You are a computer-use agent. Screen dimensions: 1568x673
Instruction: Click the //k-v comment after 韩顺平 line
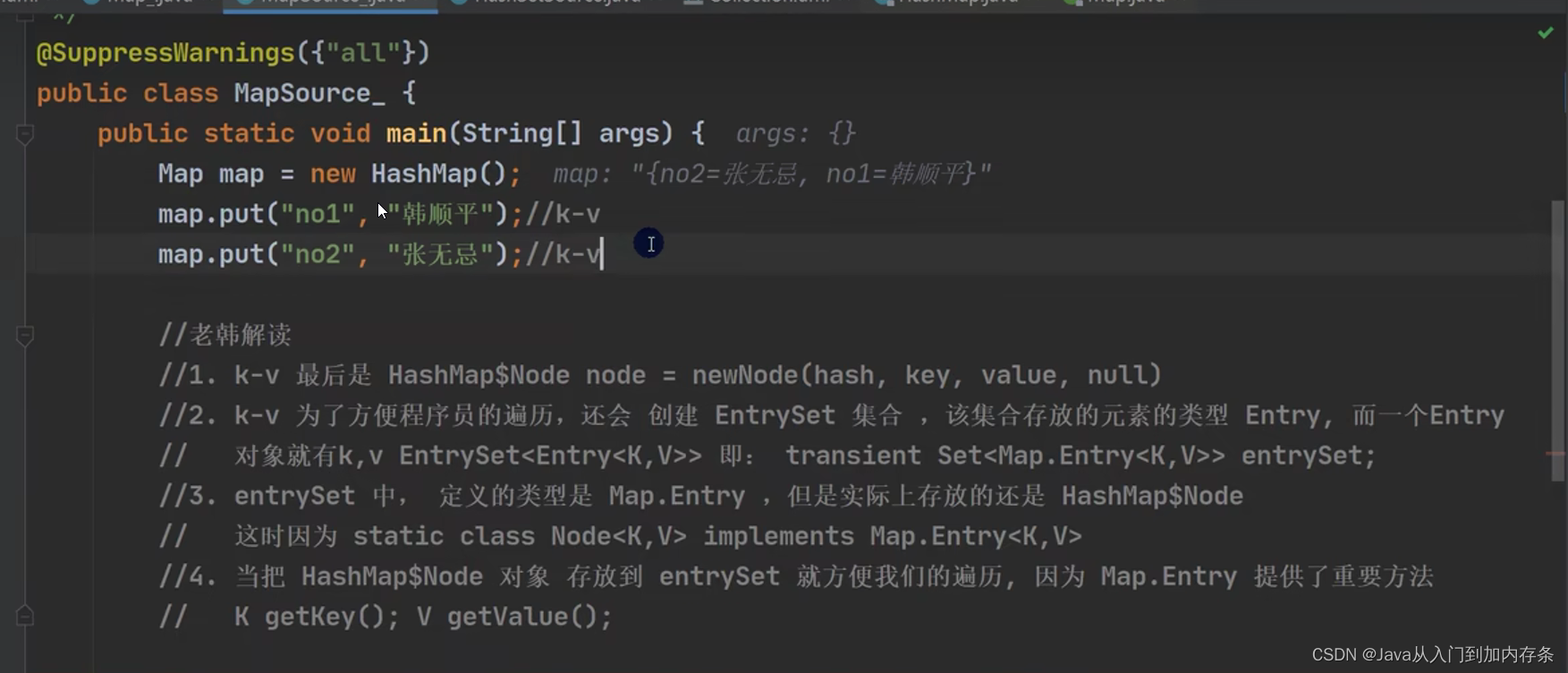[x=562, y=214]
